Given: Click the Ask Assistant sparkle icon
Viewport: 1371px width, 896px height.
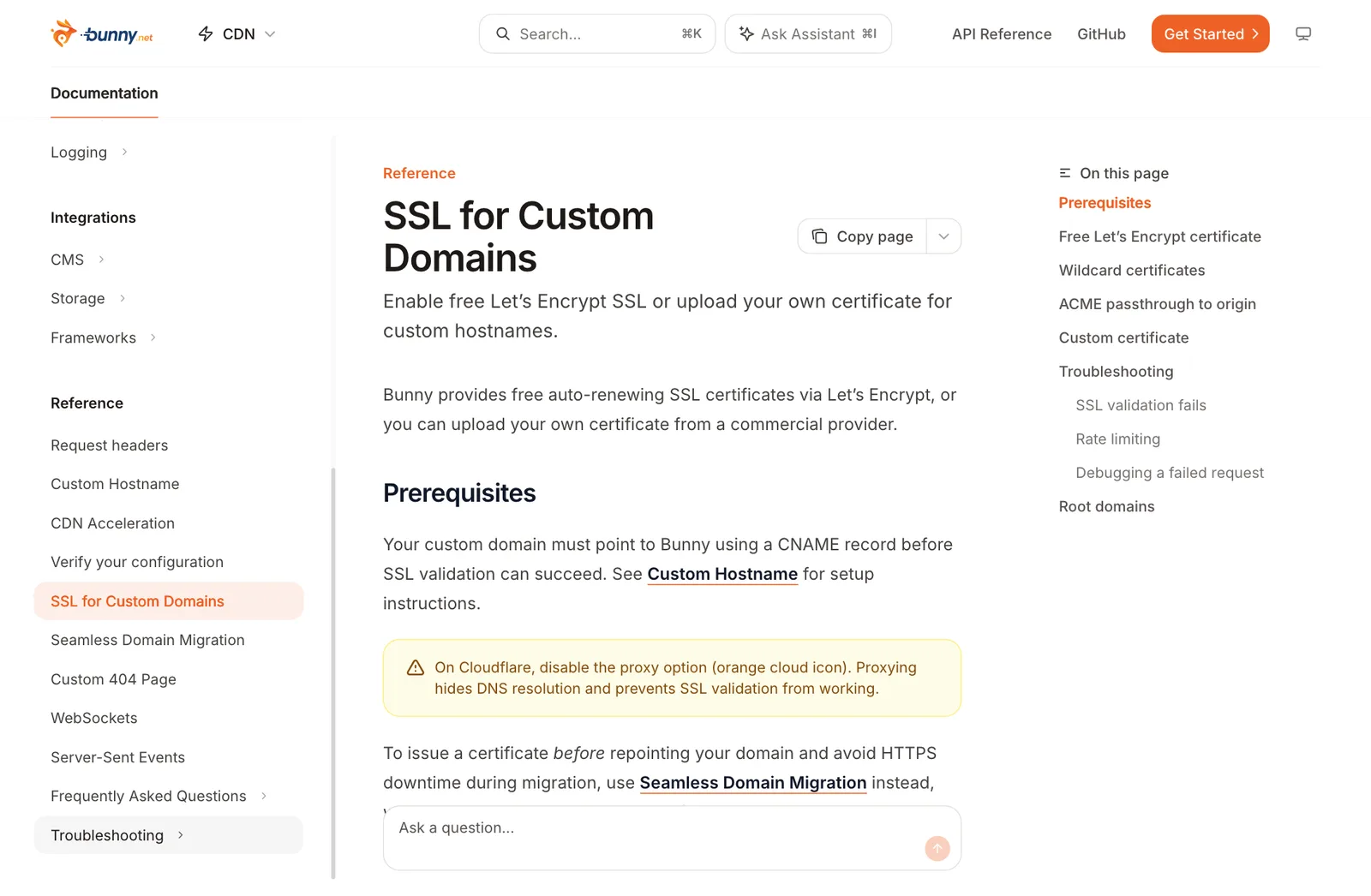Looking at the screenshot, I should pos(746,33).
